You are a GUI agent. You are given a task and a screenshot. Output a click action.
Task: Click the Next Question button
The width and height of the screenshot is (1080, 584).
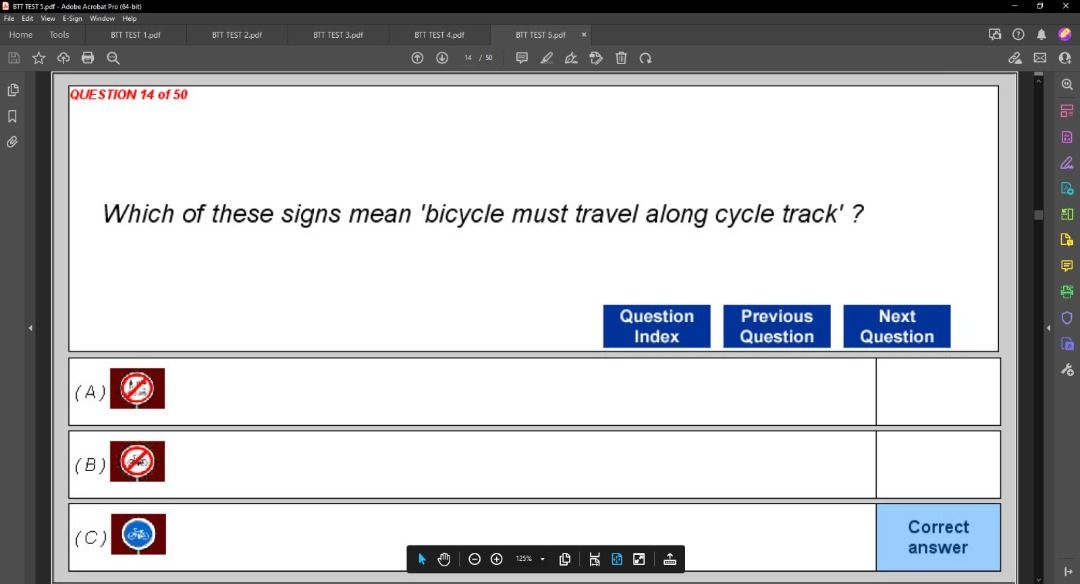(896, 326)
